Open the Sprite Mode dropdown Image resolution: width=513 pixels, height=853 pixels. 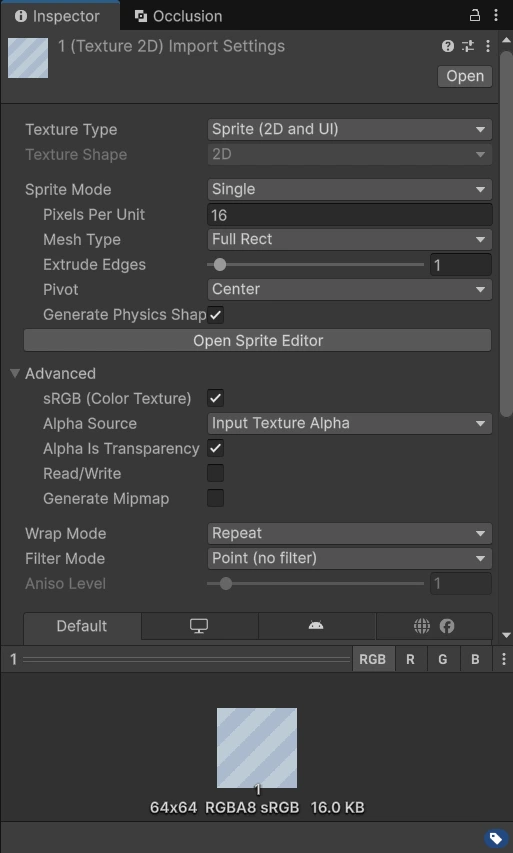tap(350, 189)
